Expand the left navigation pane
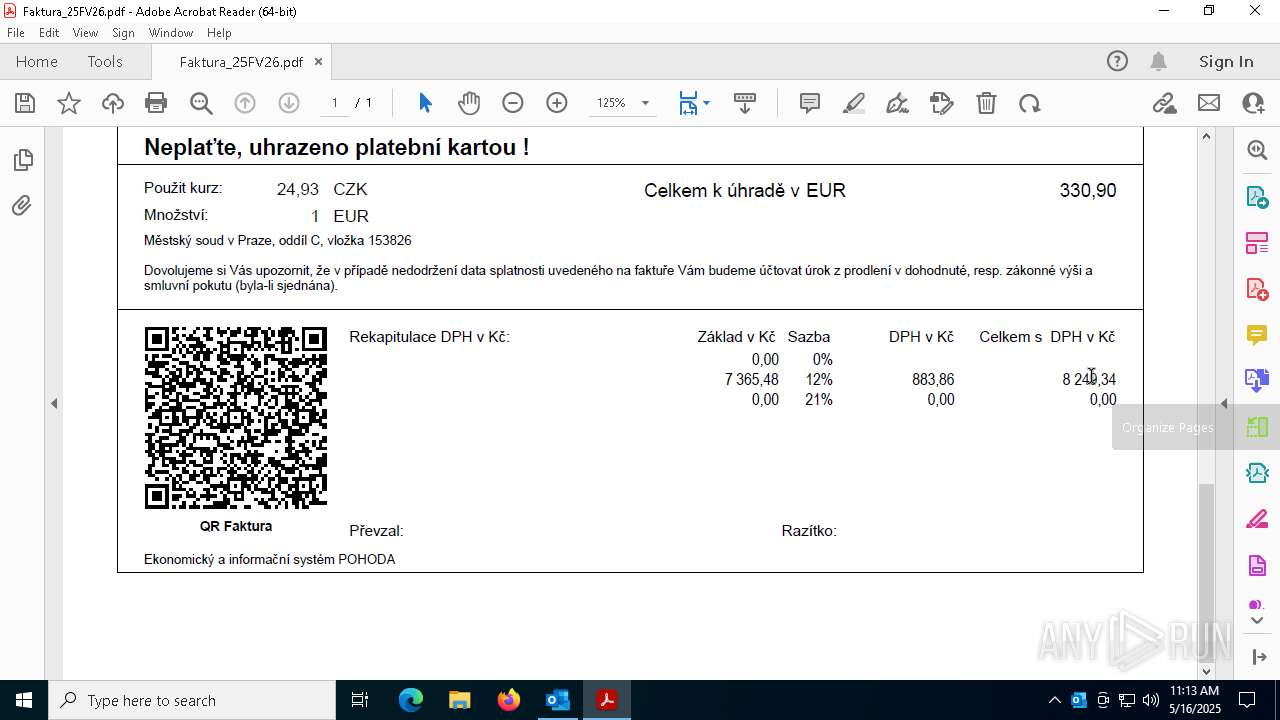The image size is (1280, 720). 54,404
